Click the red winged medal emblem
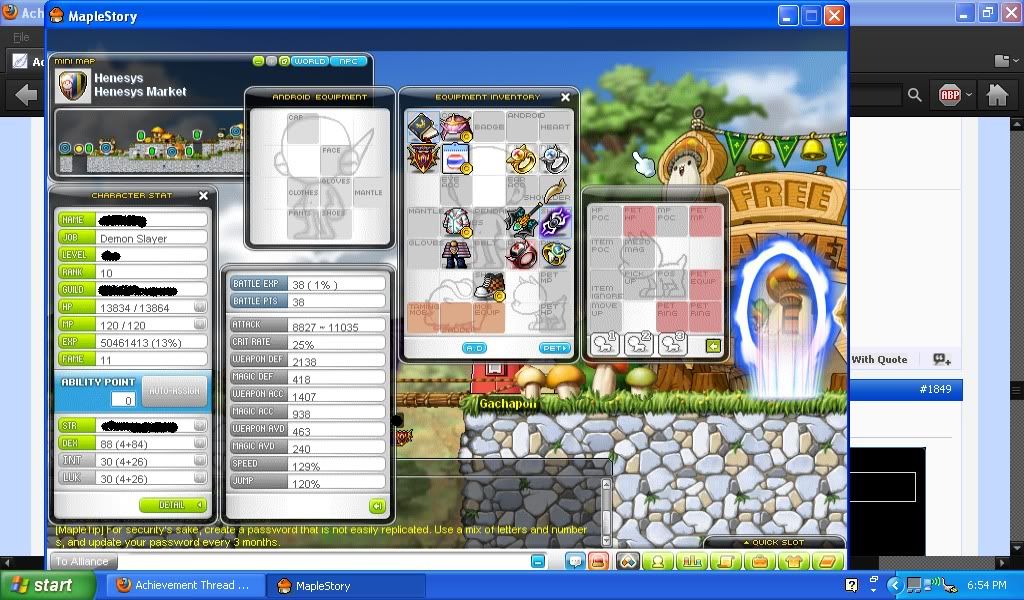Viewport: 1024px width, 600px height. pos(423,159)
